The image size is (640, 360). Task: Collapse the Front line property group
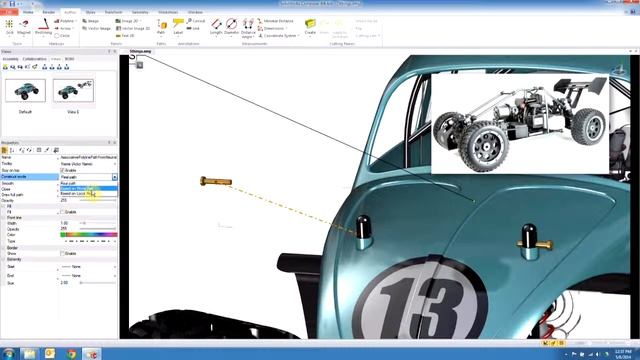tap(4, 218)
